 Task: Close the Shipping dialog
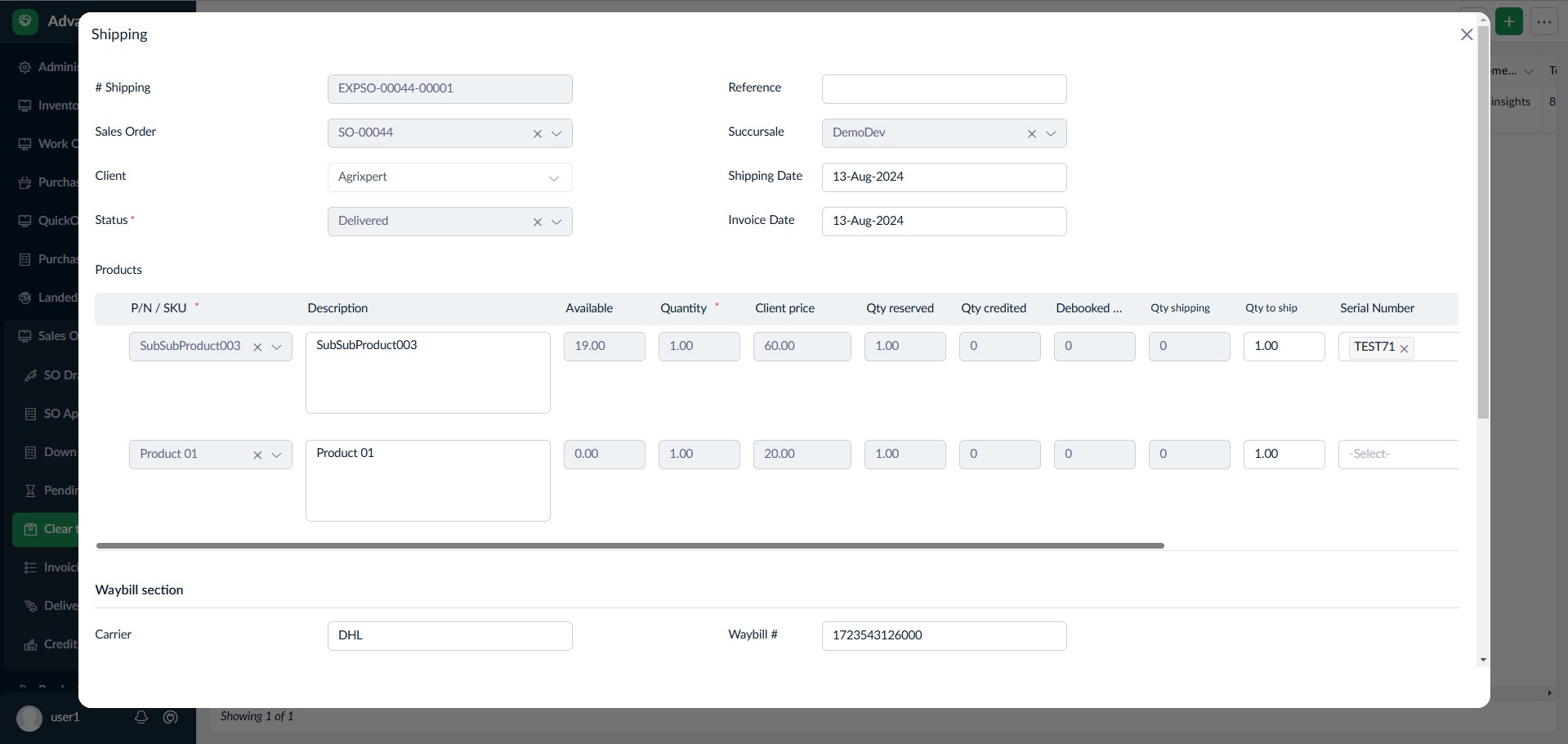coord(1466,34)
